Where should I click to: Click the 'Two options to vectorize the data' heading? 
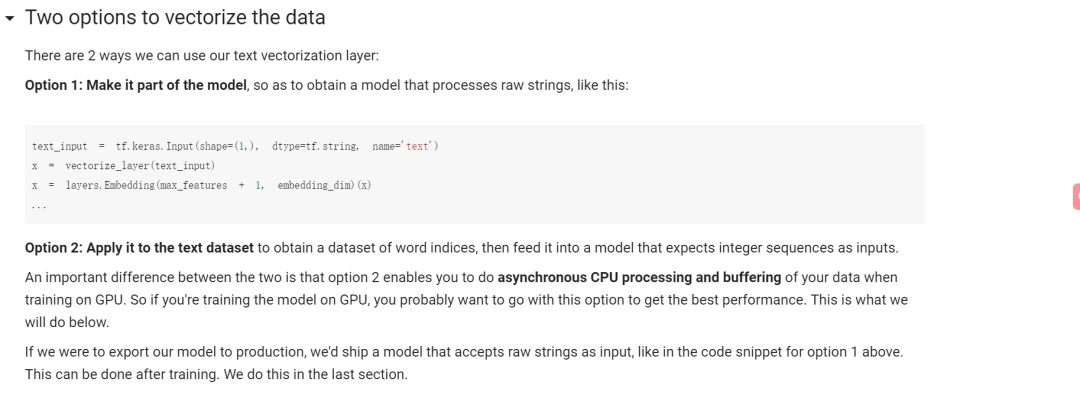tap(175, 18)
